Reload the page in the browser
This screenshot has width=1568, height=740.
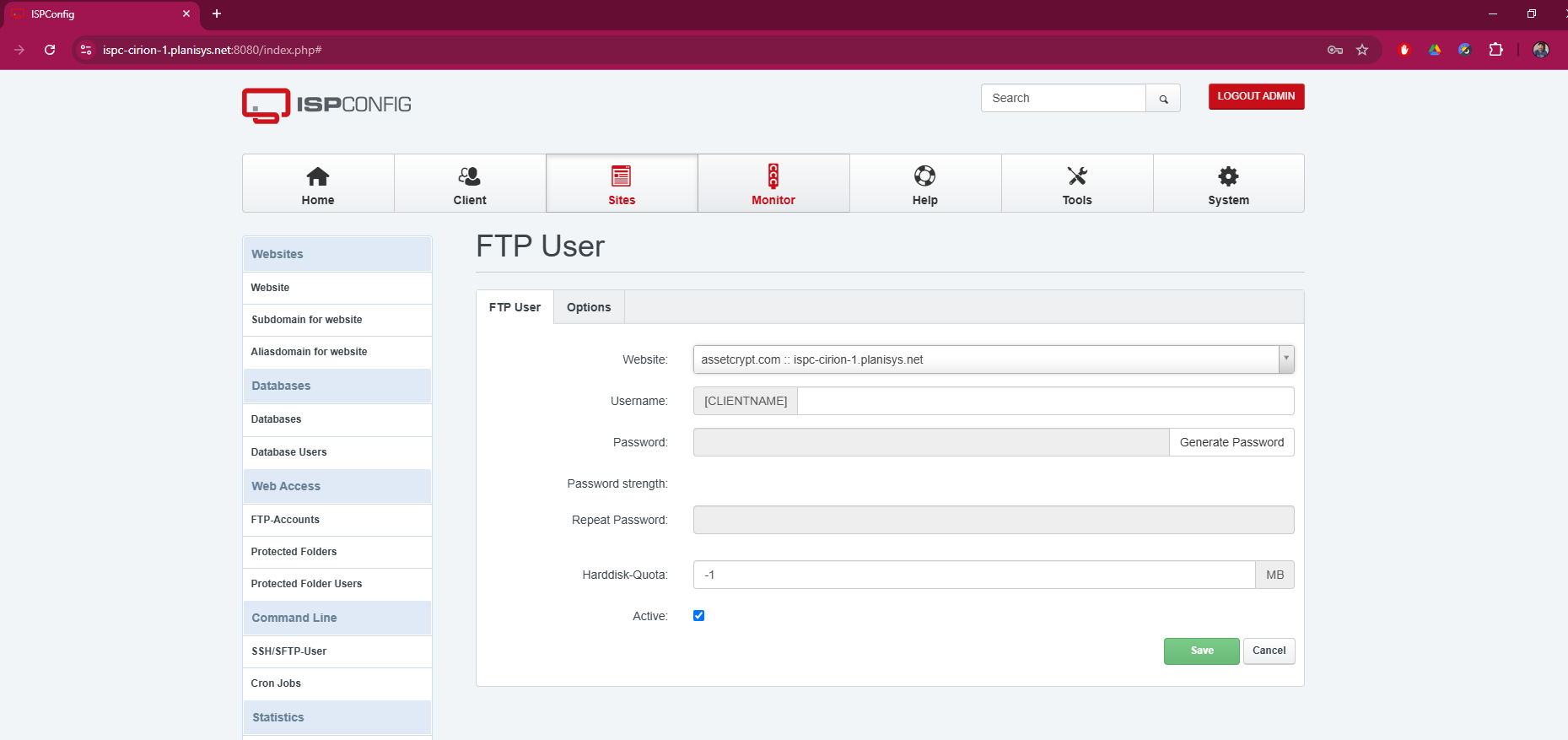coord(50,50)
